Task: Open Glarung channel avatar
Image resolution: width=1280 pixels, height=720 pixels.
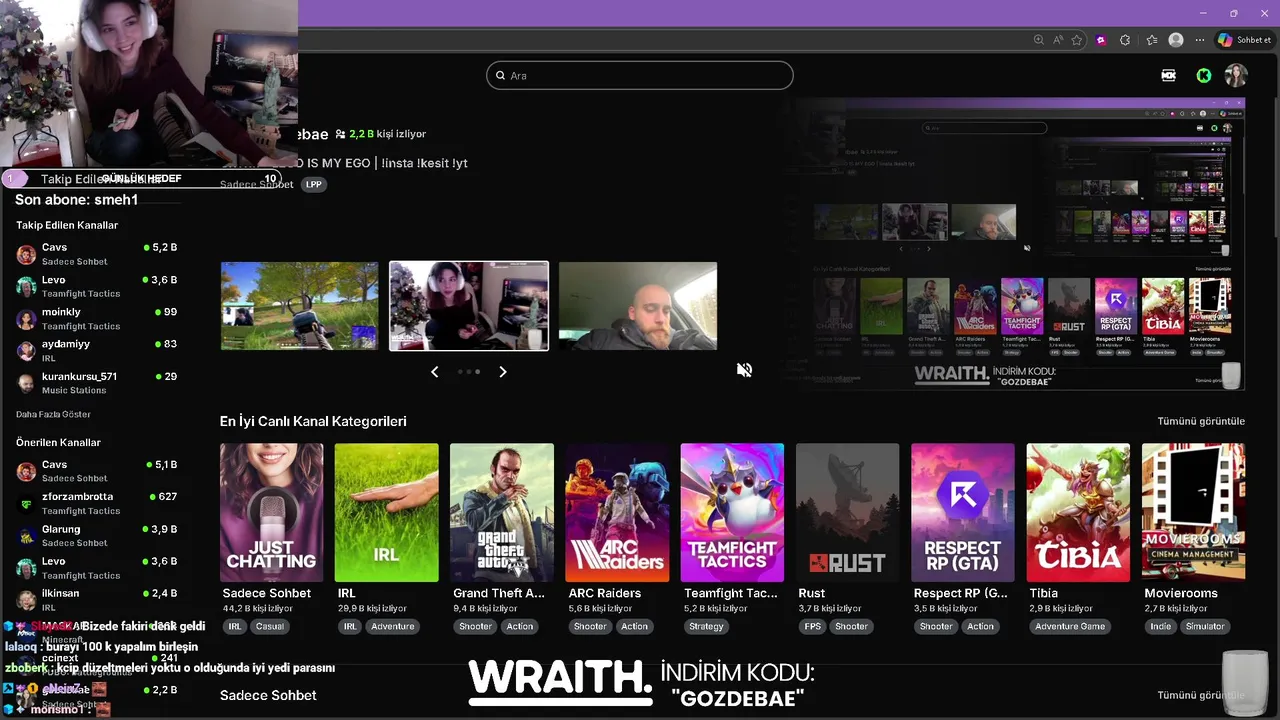Action: pos(27,535)
